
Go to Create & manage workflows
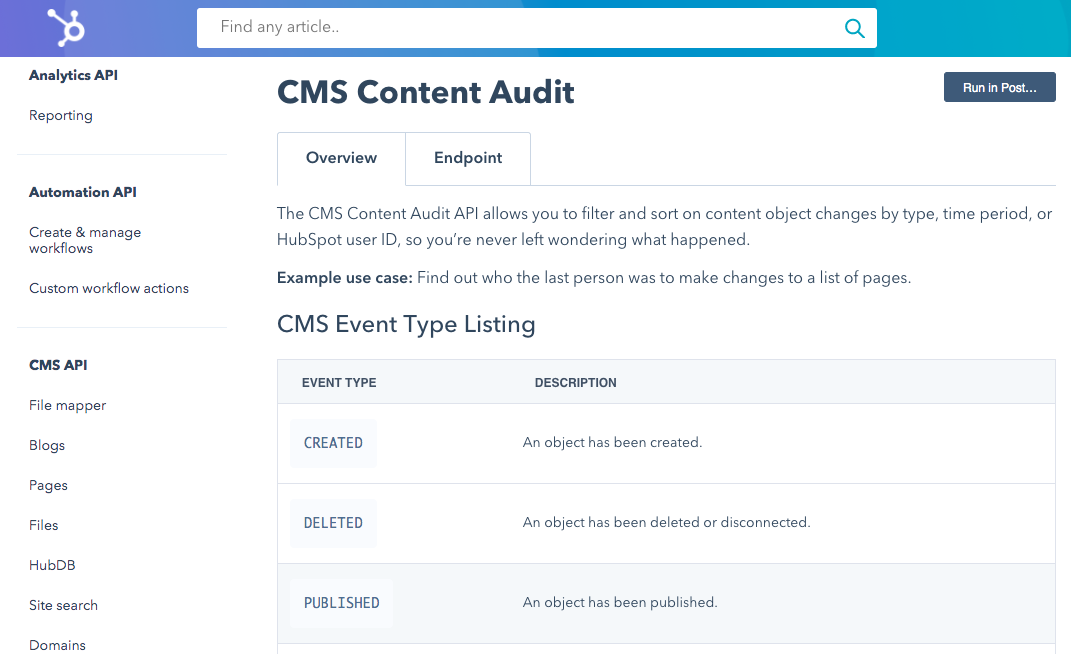click(x=85, y=240)
